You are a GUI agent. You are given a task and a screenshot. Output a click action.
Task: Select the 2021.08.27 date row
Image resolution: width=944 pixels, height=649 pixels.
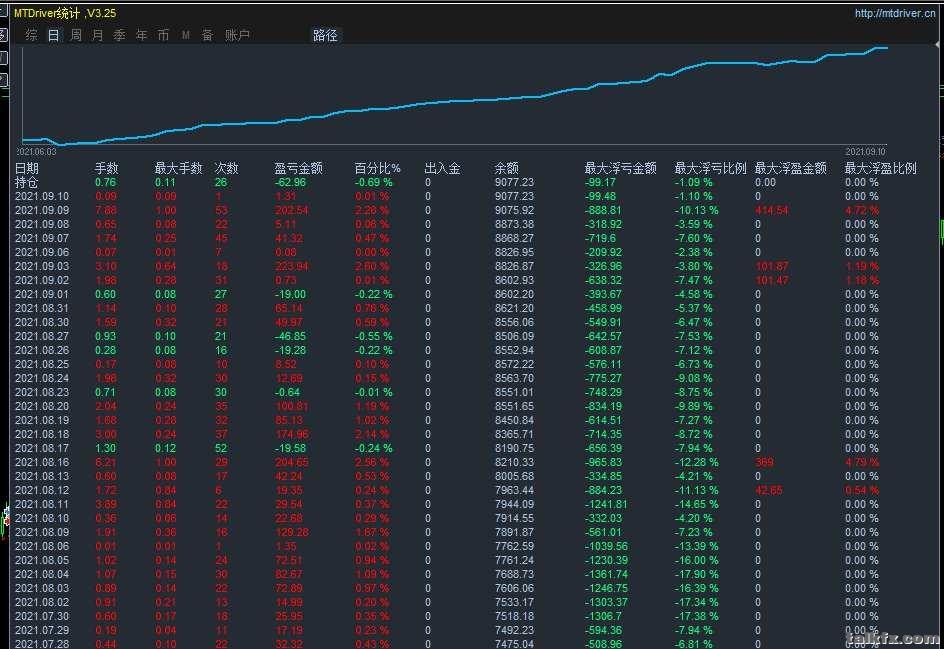click(42, 336)
